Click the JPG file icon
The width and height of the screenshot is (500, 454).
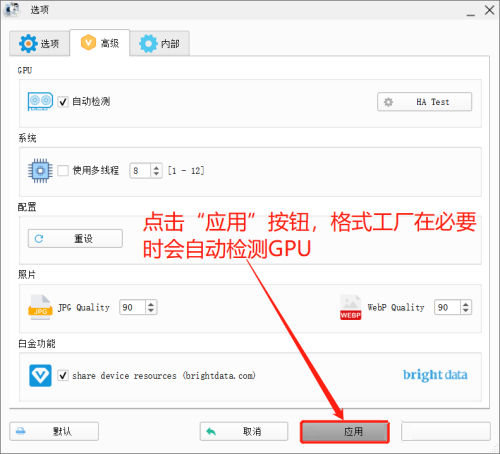40,307
